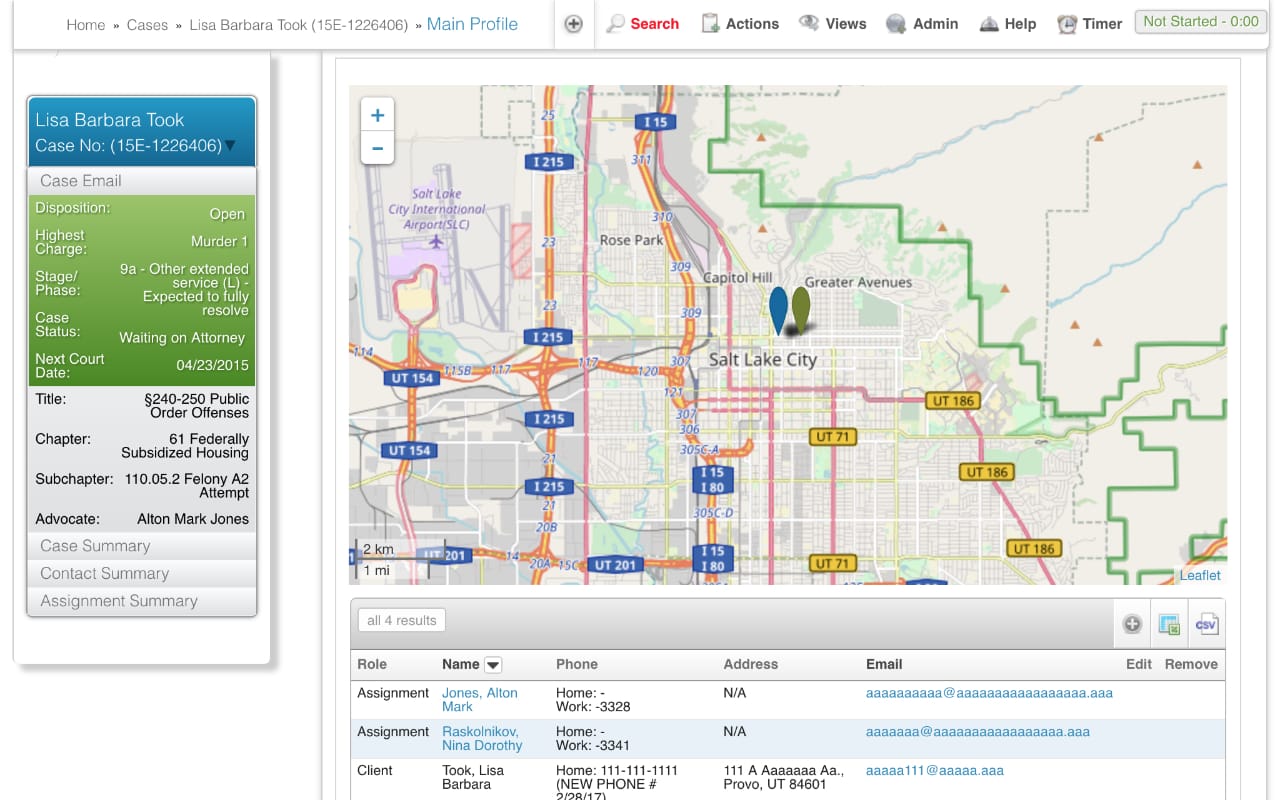Viewport: 1280px width, 800px height.
Task: Expand the case header dropdown arrow
Action: click(231, 146)
